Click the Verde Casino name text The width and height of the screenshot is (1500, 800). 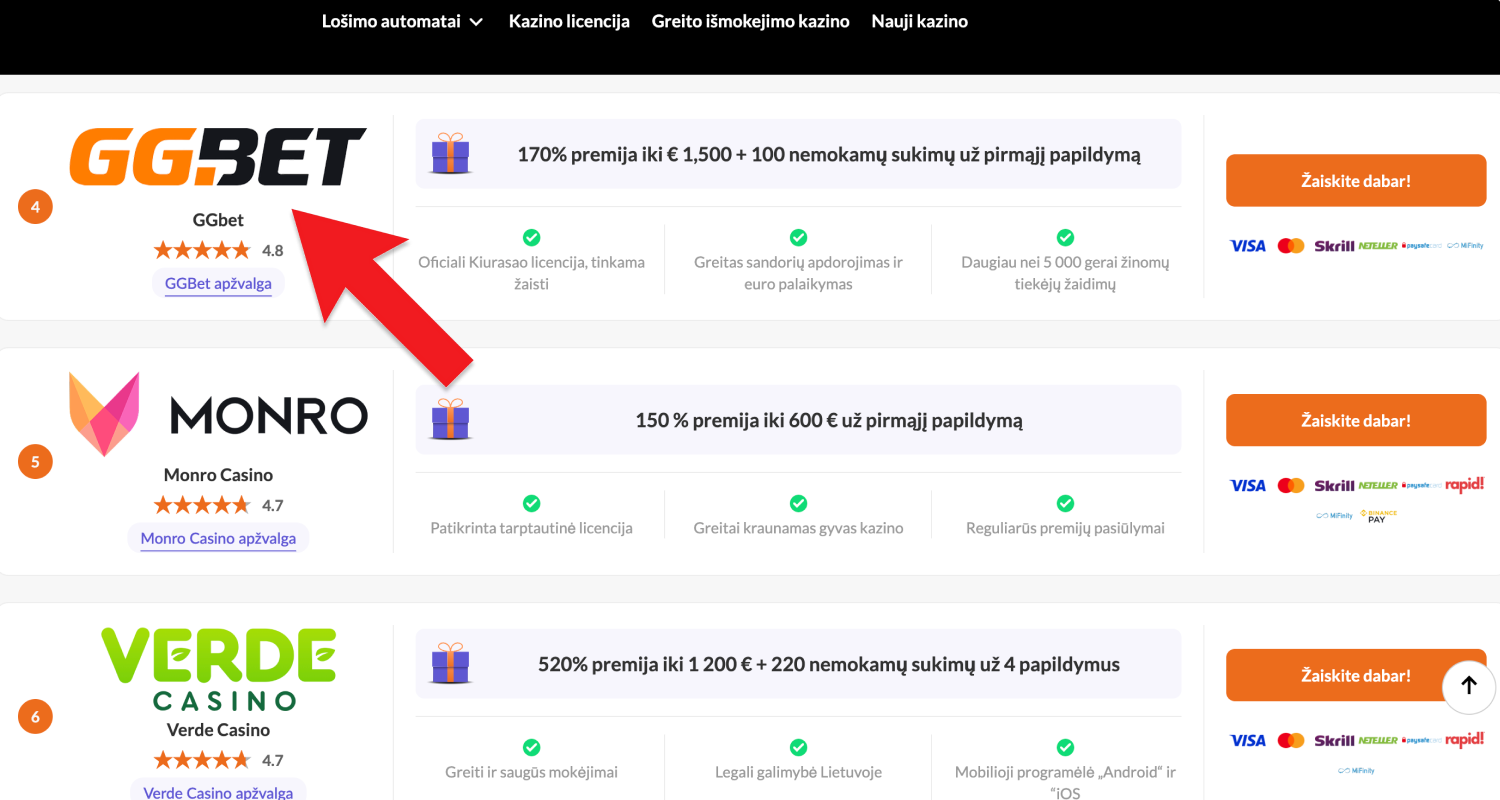click(218, 730)
